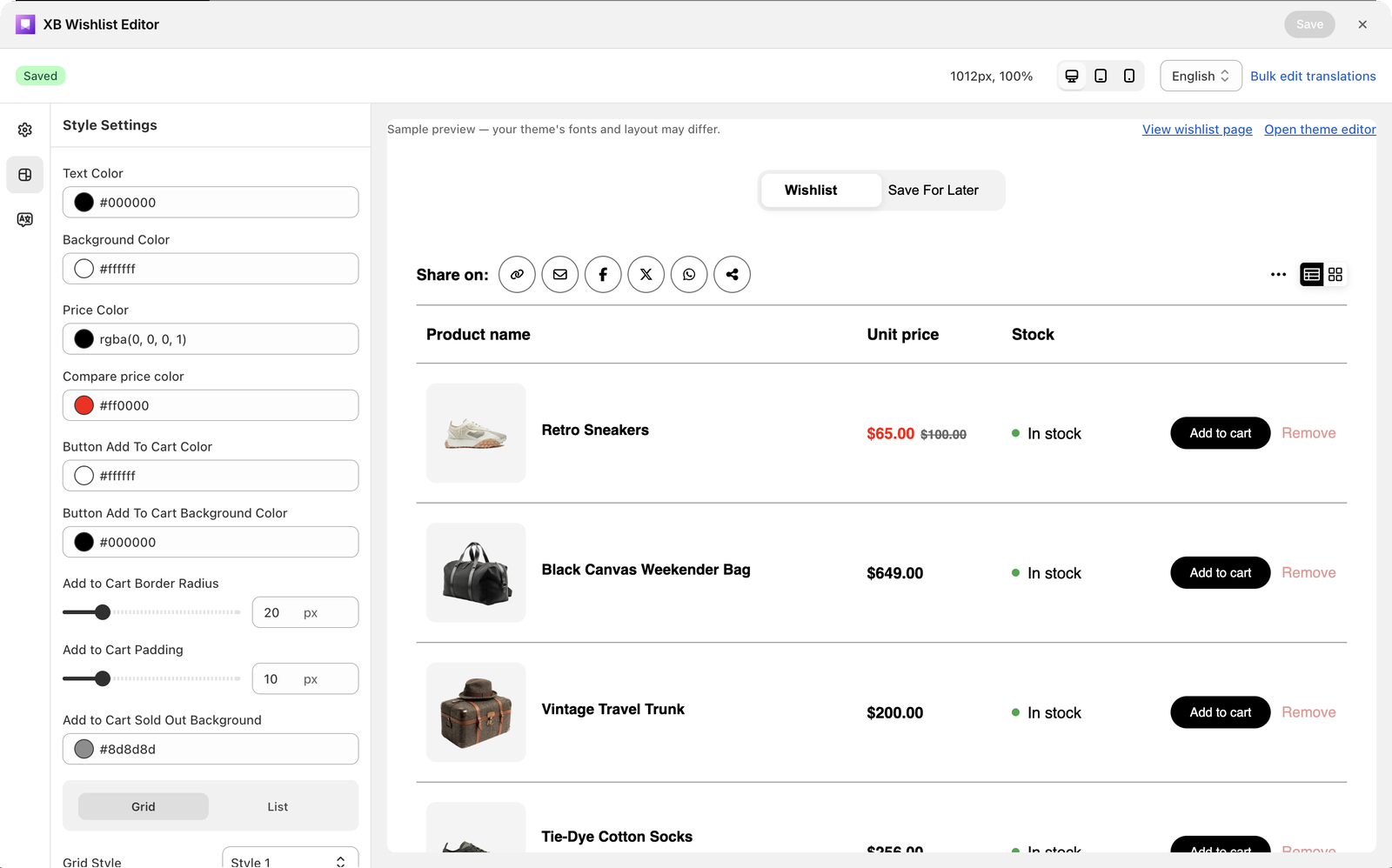
Task: Click Bulk edit translations link
Action: 1313,76
